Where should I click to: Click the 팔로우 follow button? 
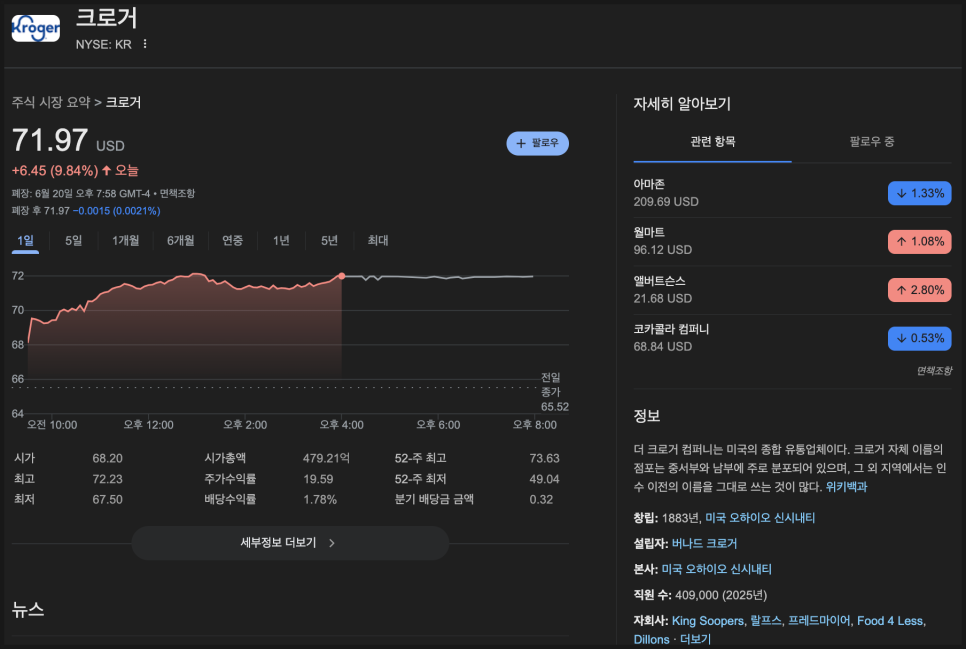(x=537, y=143)
